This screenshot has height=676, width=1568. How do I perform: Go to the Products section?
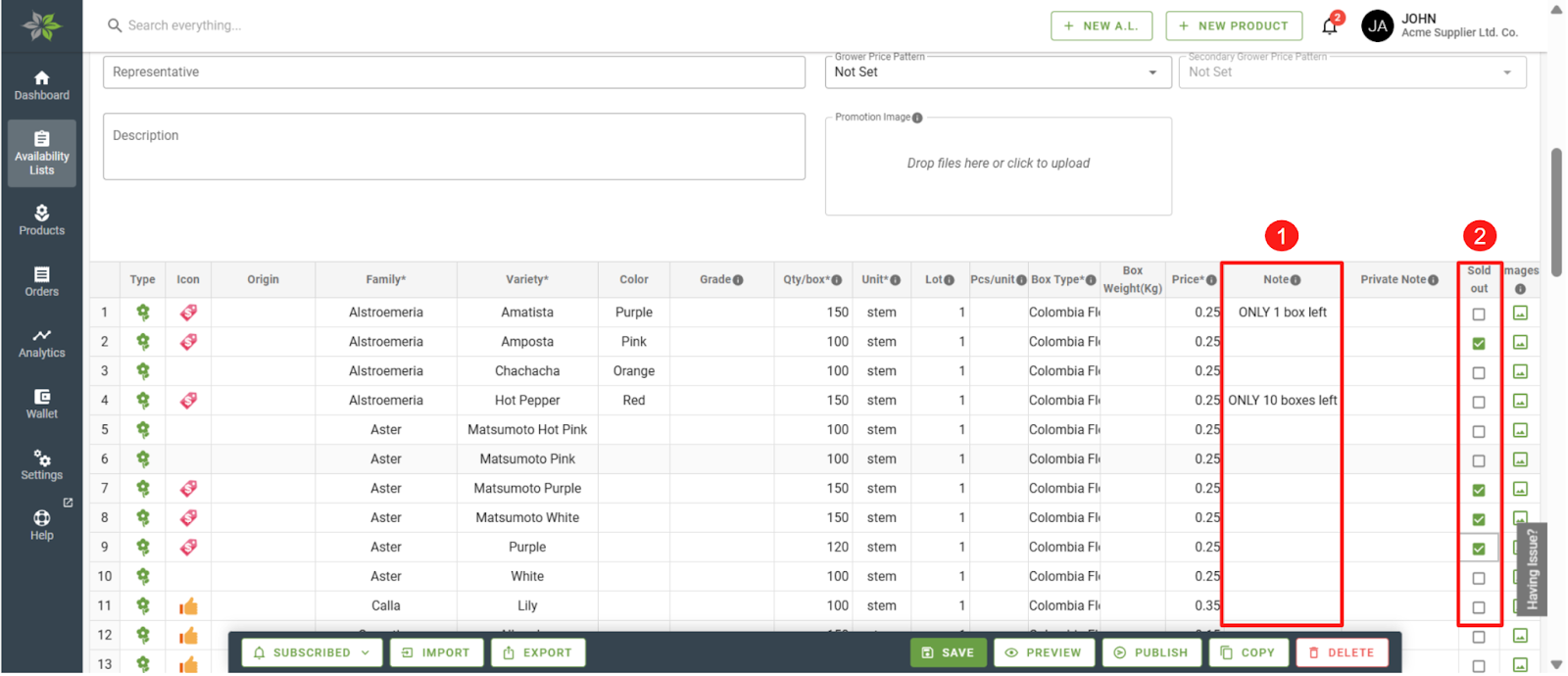[x=41, y=220]
